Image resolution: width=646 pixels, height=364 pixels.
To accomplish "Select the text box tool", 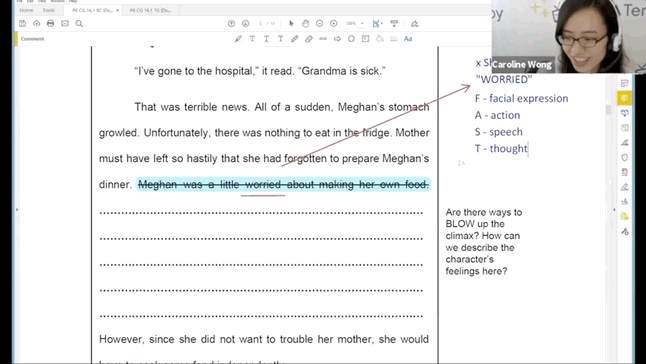I will pyautogui.click(x=365, y=39).
